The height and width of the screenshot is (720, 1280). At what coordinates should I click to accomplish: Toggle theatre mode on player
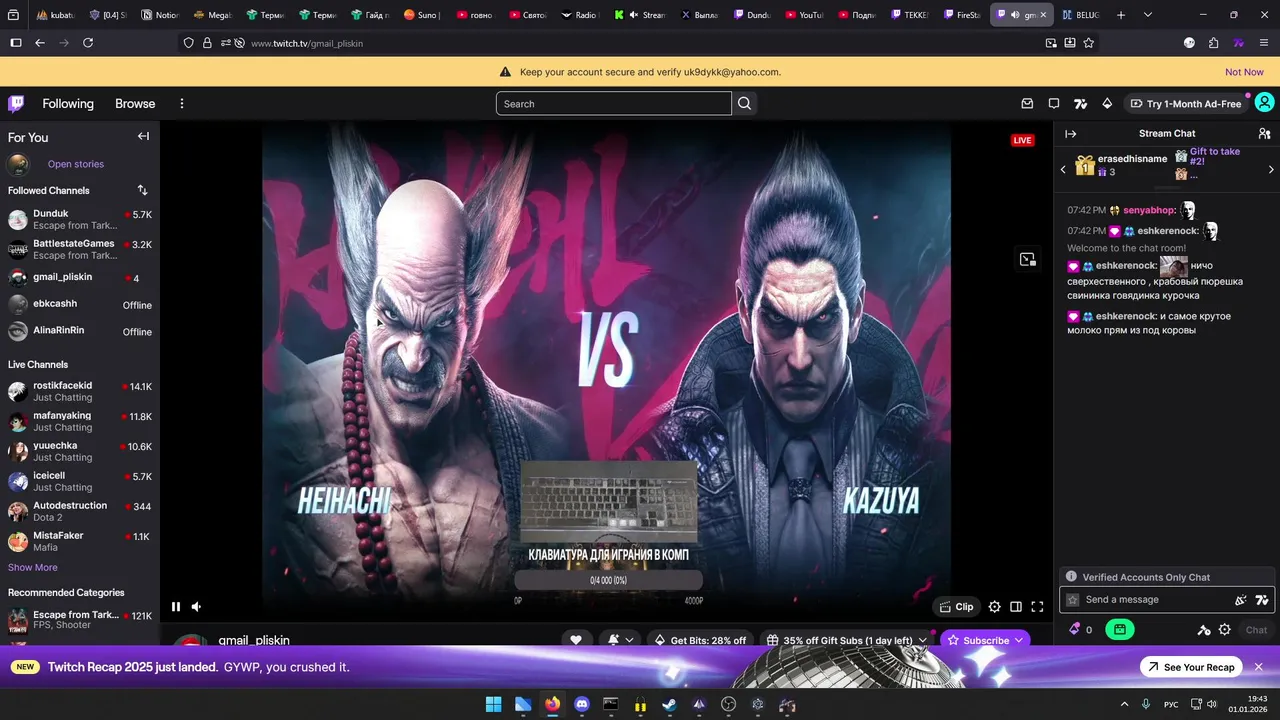[1016, 607]
